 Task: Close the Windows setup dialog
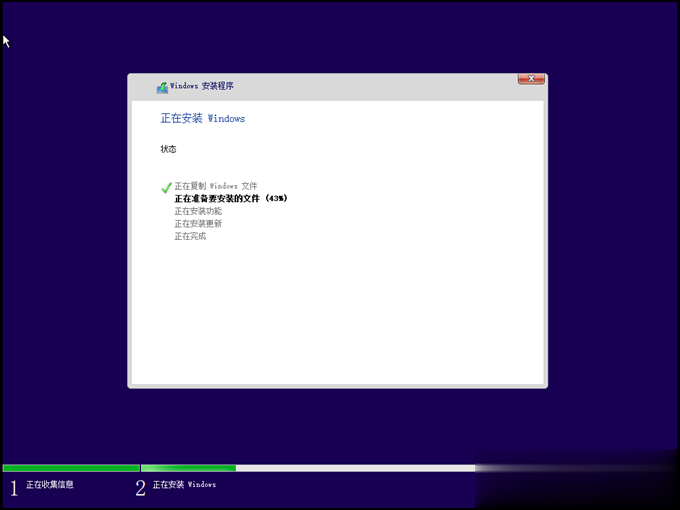click(531, 79)
